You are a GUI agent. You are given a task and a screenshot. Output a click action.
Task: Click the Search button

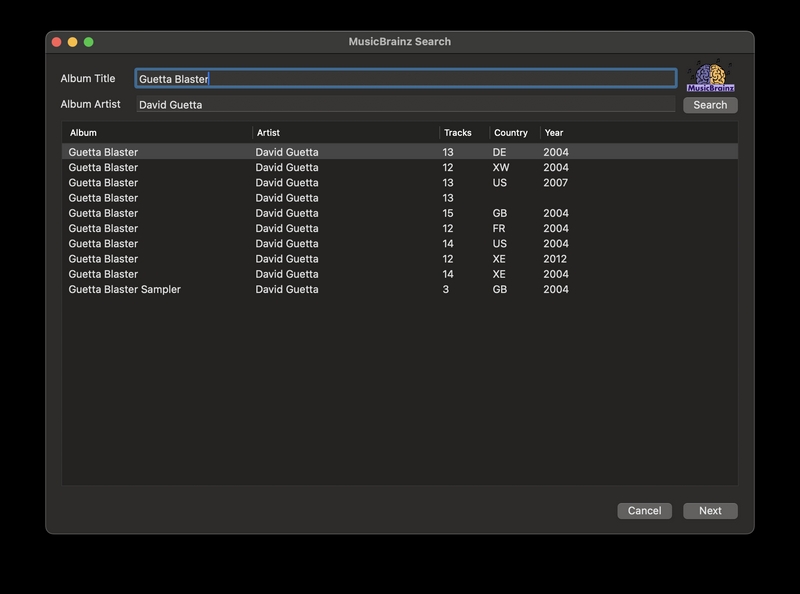tap(710, 105)
